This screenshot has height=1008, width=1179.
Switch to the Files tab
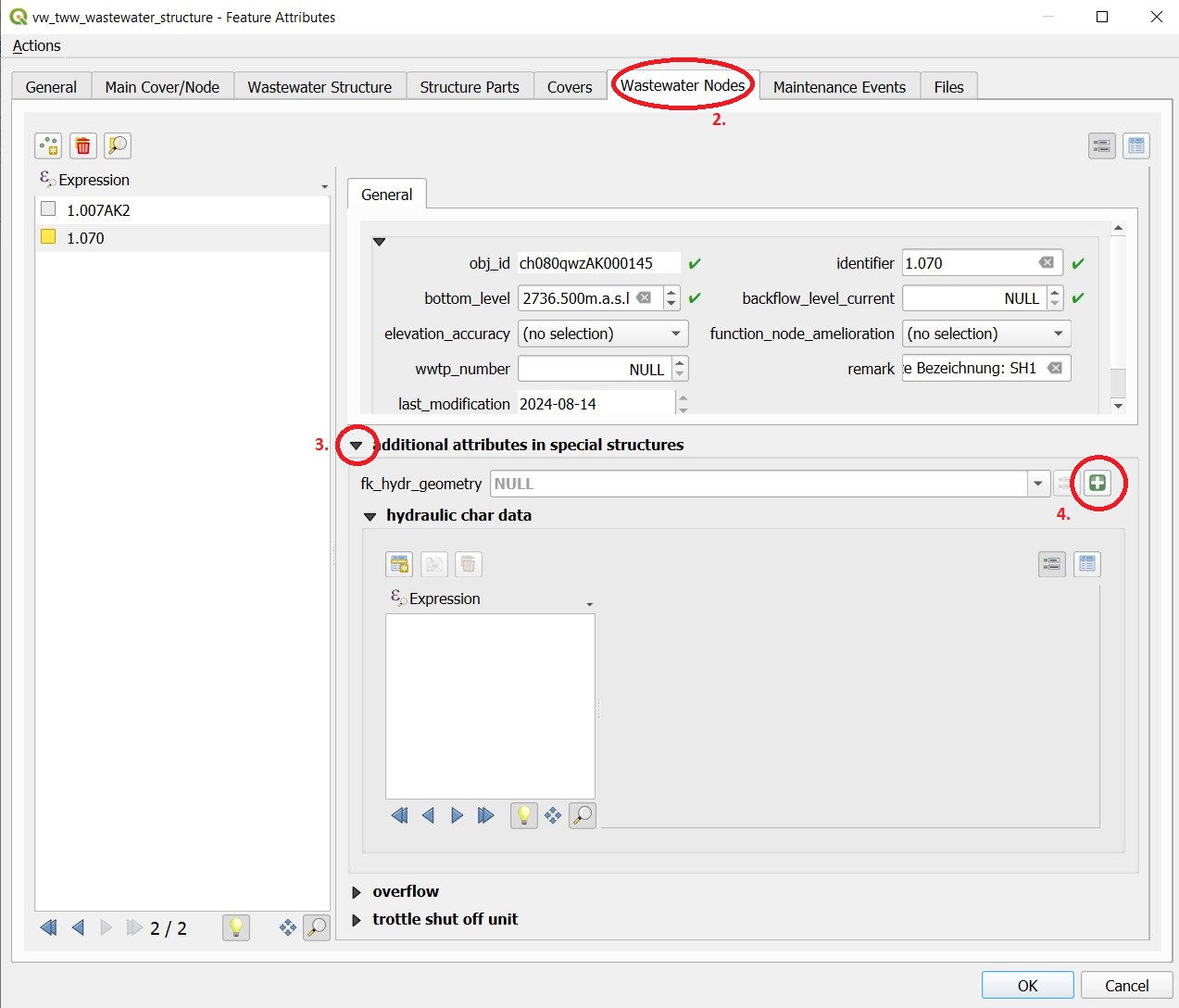click(x=948, y=87)
